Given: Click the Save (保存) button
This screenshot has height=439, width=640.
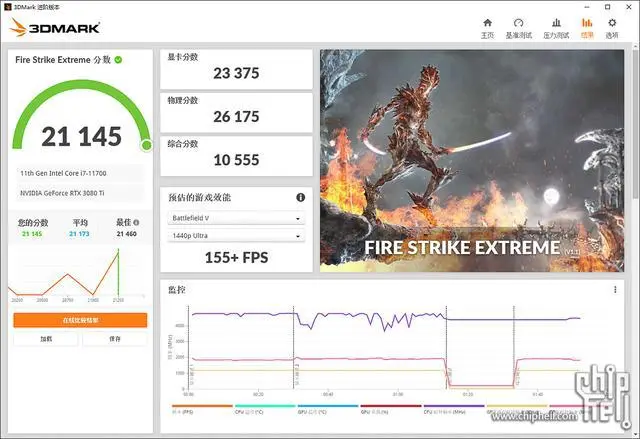Looking at the screenshot, I should pyautogui.click(x=115, y=339).
